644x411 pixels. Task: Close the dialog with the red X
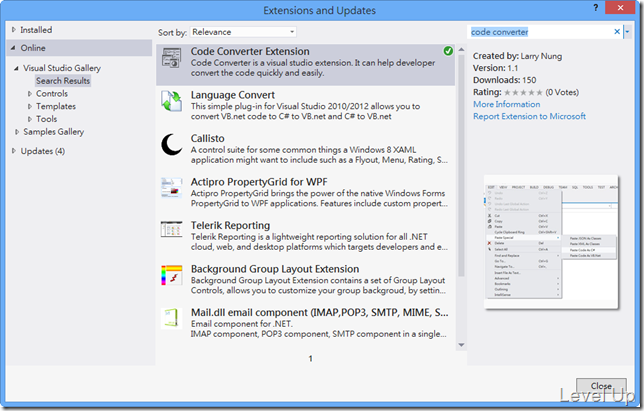pyautogui.click(x=620, y=7)
